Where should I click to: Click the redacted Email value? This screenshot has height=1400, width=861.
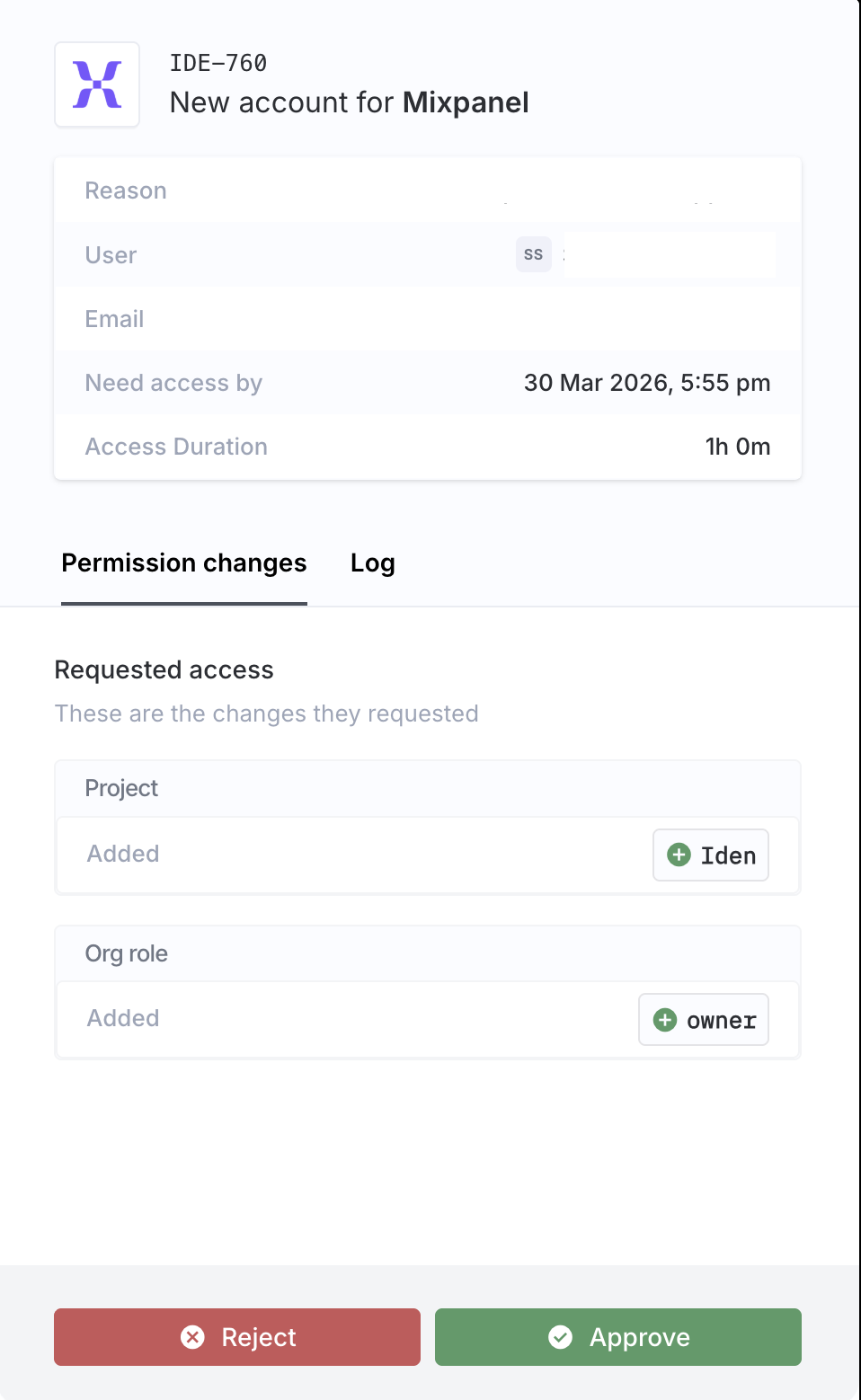click(x=653, y=321)
